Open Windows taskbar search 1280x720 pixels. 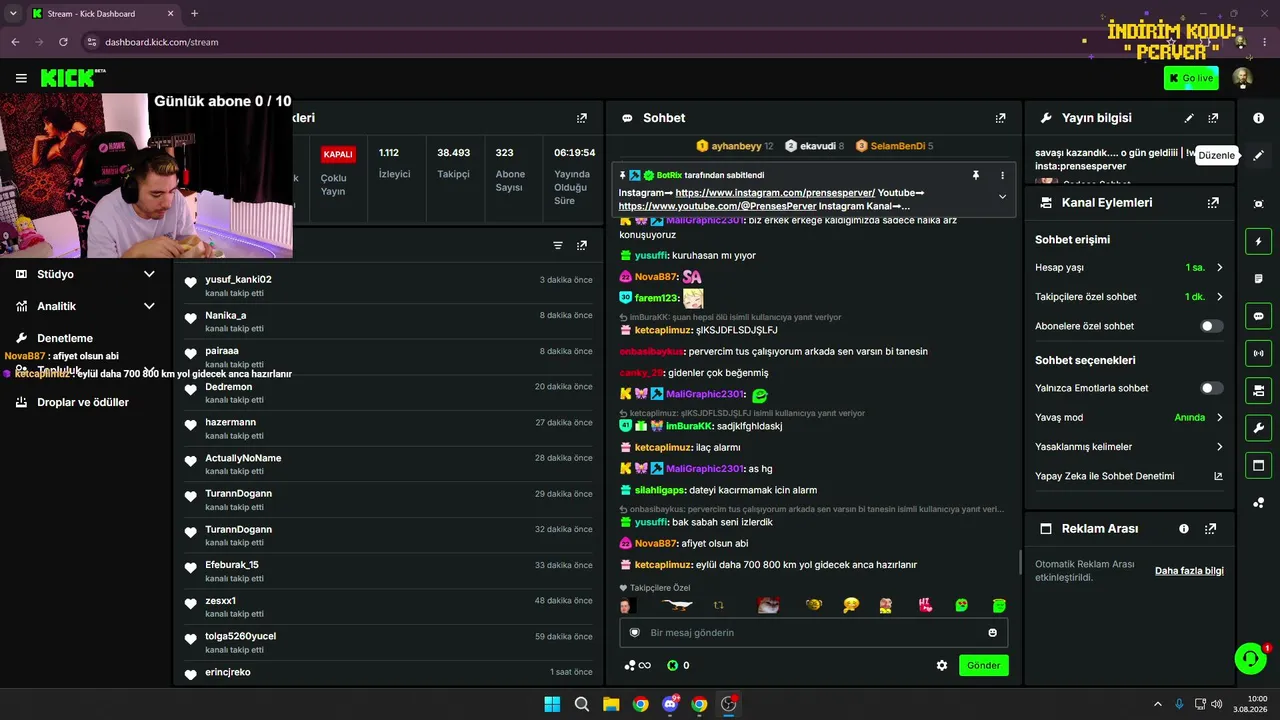[x=581, y=704]
